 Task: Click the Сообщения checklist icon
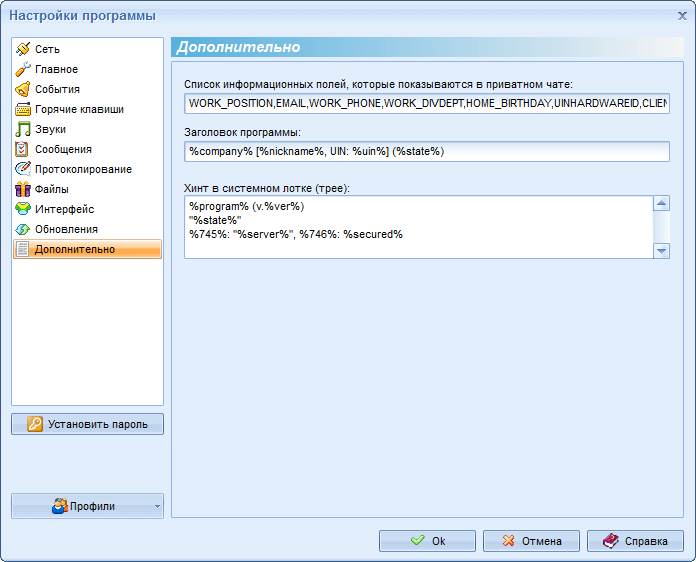(x=23, y=149)
